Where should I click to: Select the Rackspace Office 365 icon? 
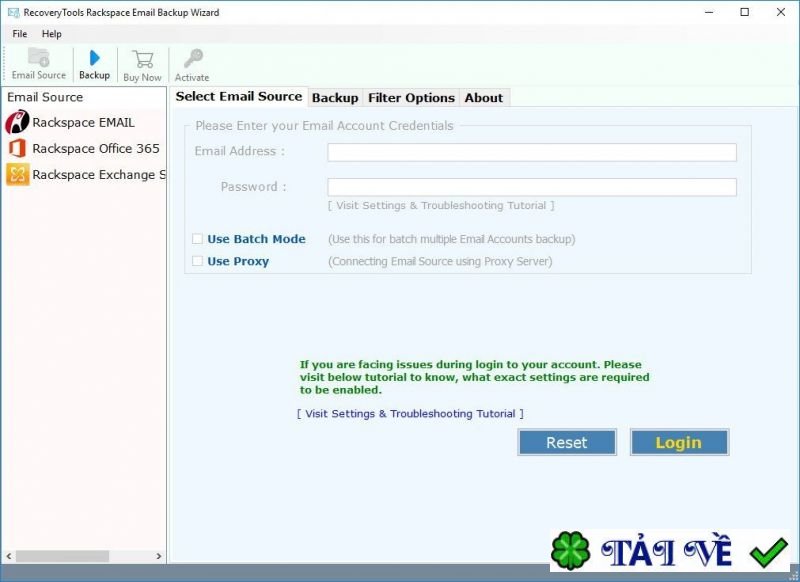17,148
